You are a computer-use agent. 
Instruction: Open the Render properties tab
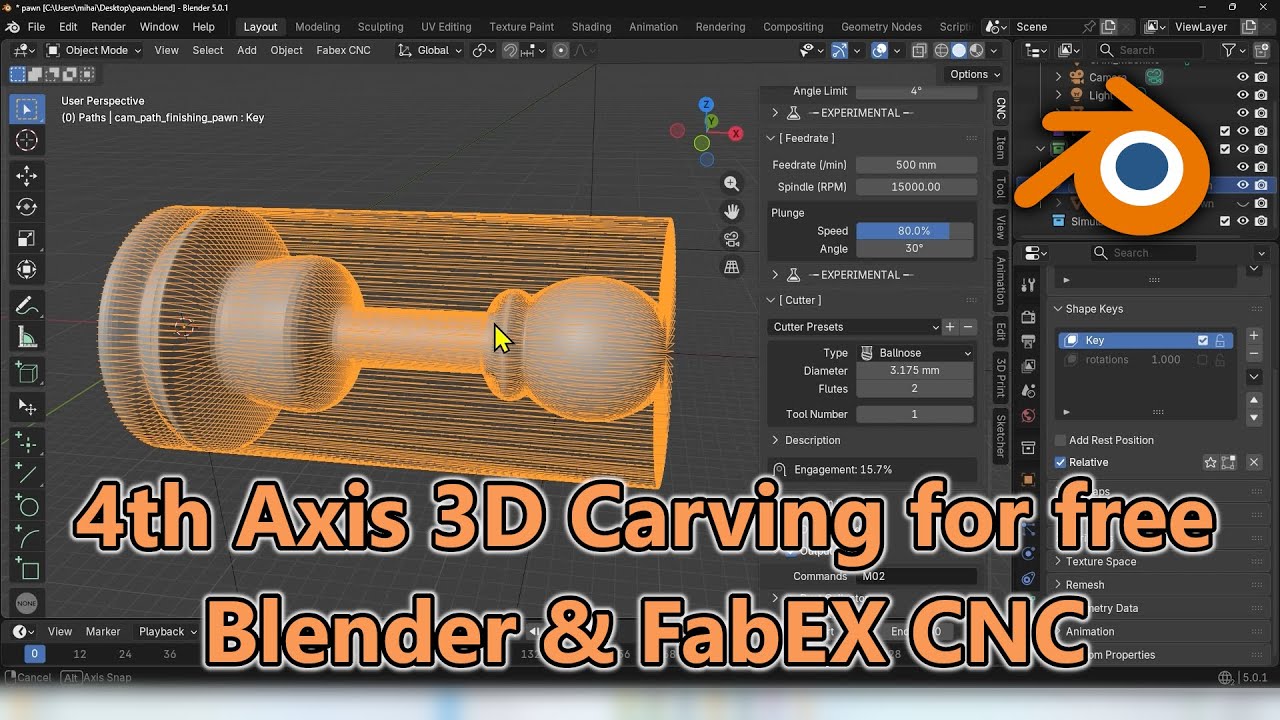click(x=1028, y=317)
